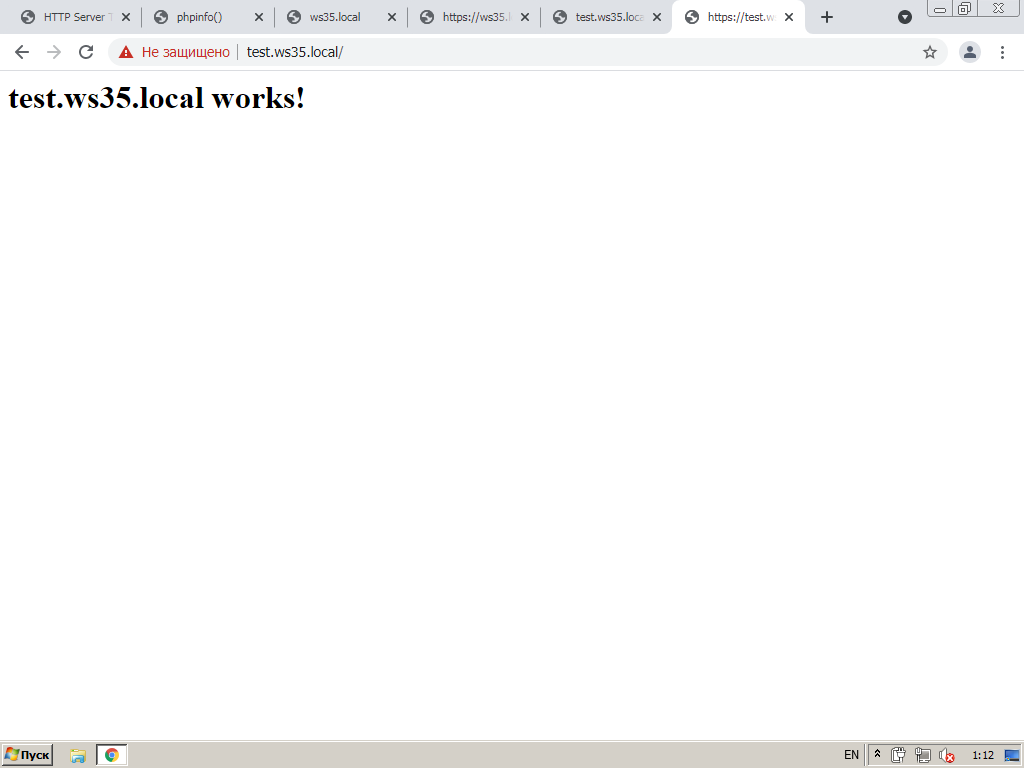The width and height of the screenshot is (1024, 768).
Task: Open Chrome's three-dot menu
Action: [1002, 52]
